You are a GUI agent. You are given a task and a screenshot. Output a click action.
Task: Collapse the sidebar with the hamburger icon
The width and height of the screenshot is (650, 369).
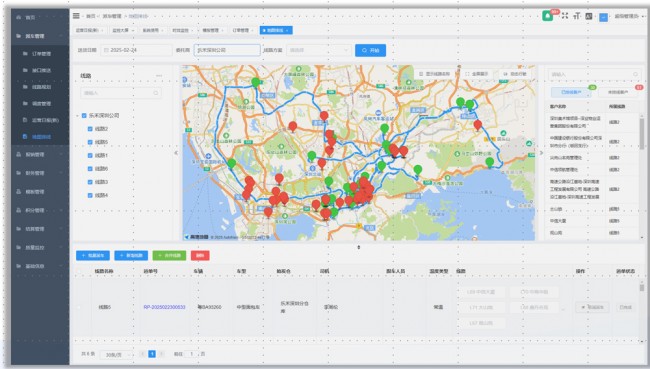click(x=76, y=16)
